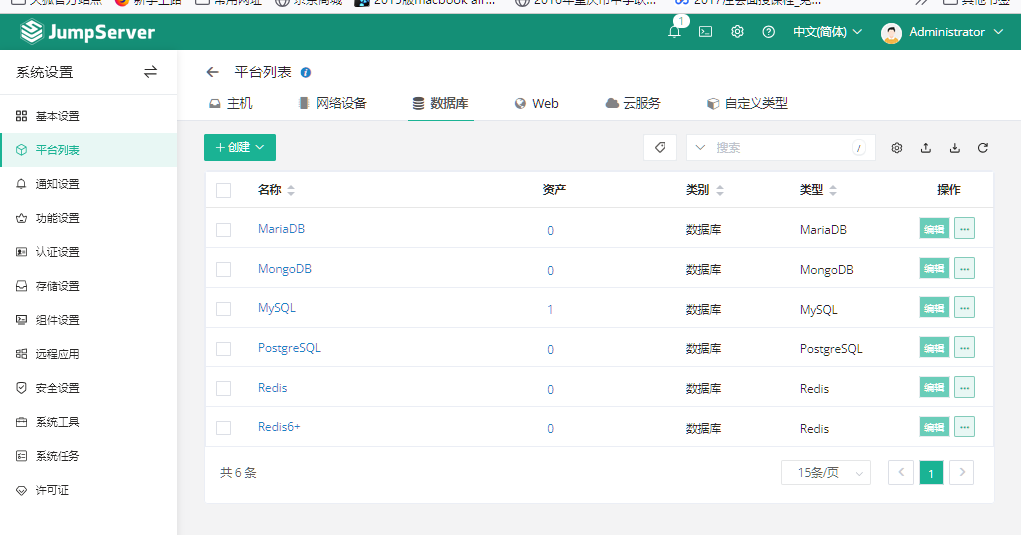Open more actions for PostgreSQL row
This screenshot has width=1021, height=535.
[964, 348]
